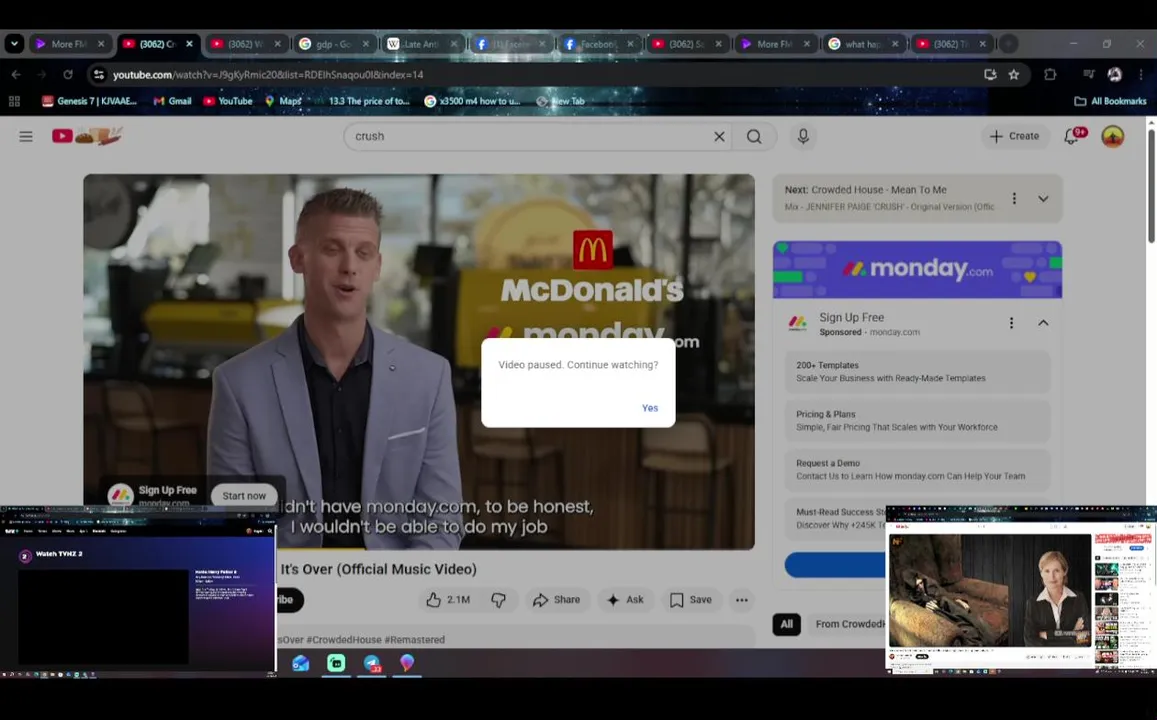Click the browser address bar URL
Screen dimensions: 1157x720
tap(268, 75)
